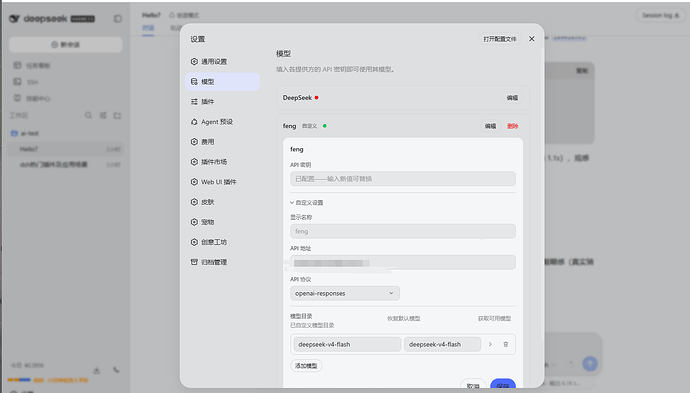Image resolution: width=690 pixels, height=393 pixels.
Task: Click 编辑 on the feng provider
Action: tap(490, 126)
